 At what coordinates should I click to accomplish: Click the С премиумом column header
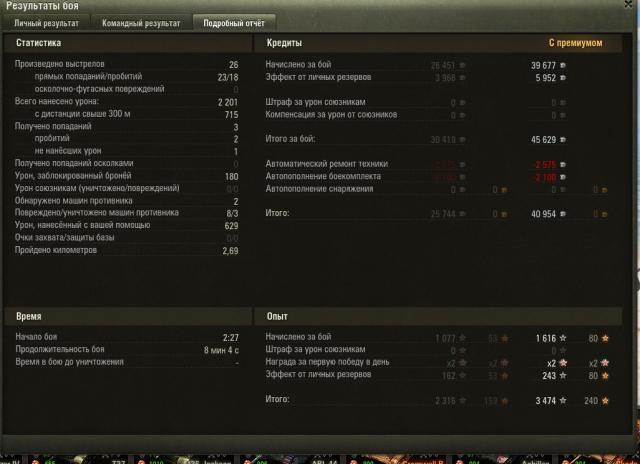pos(575,43)
